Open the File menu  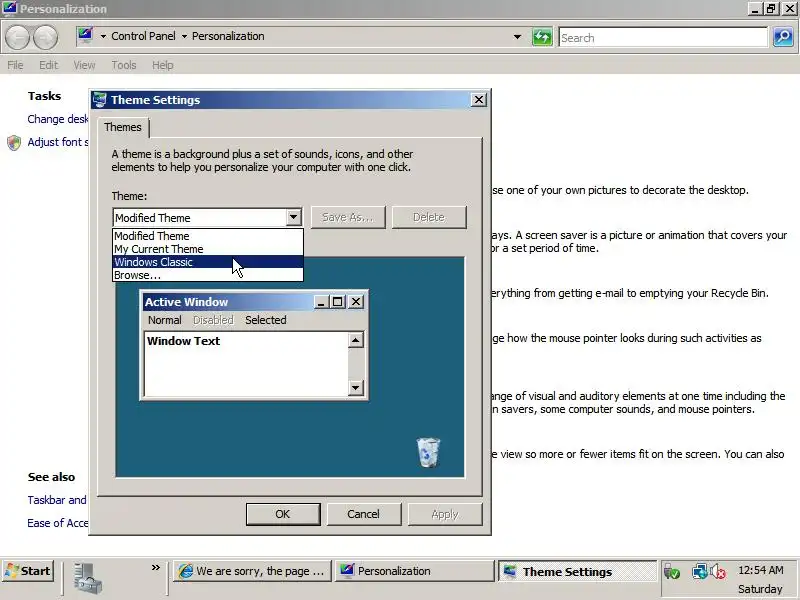click(15, 65)
